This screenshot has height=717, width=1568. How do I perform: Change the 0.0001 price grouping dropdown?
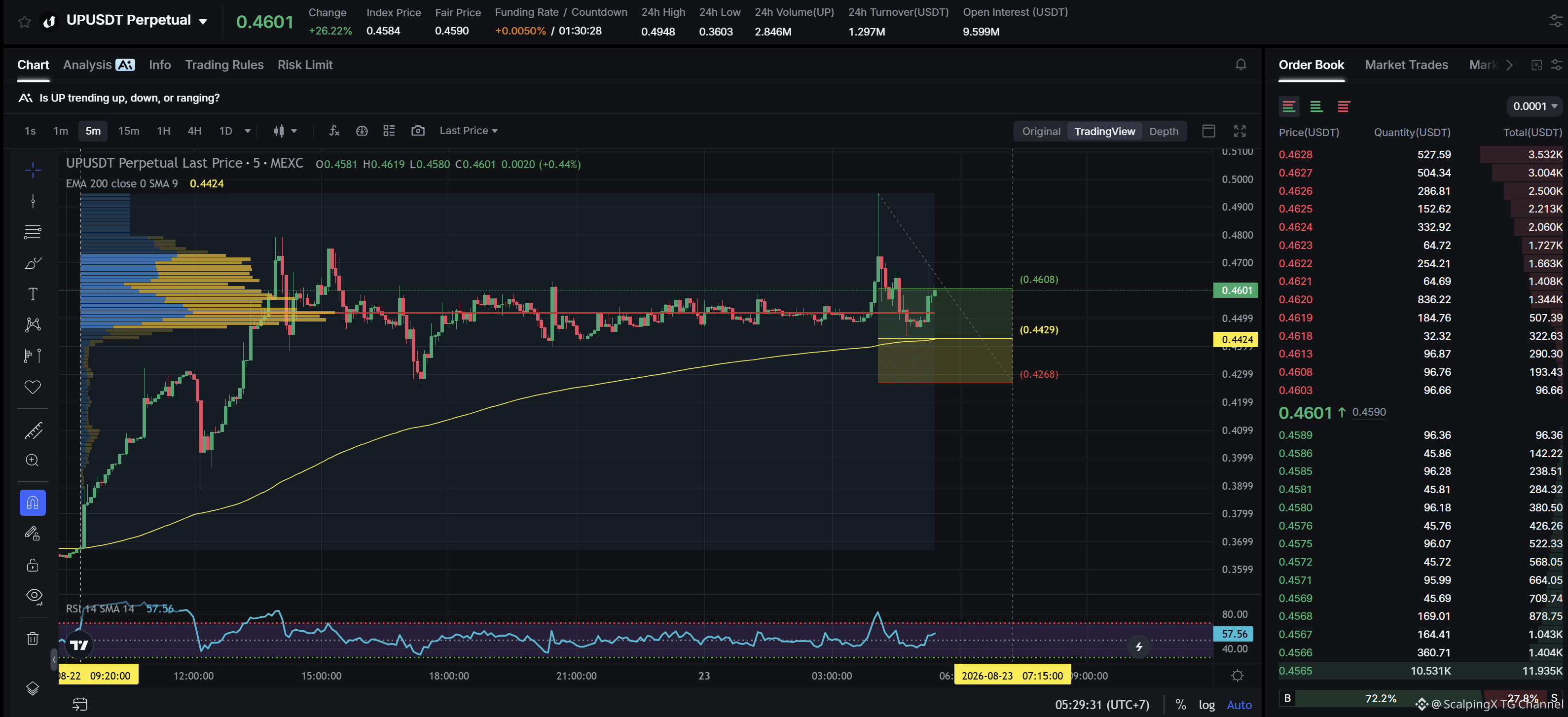coord(1534,107)
